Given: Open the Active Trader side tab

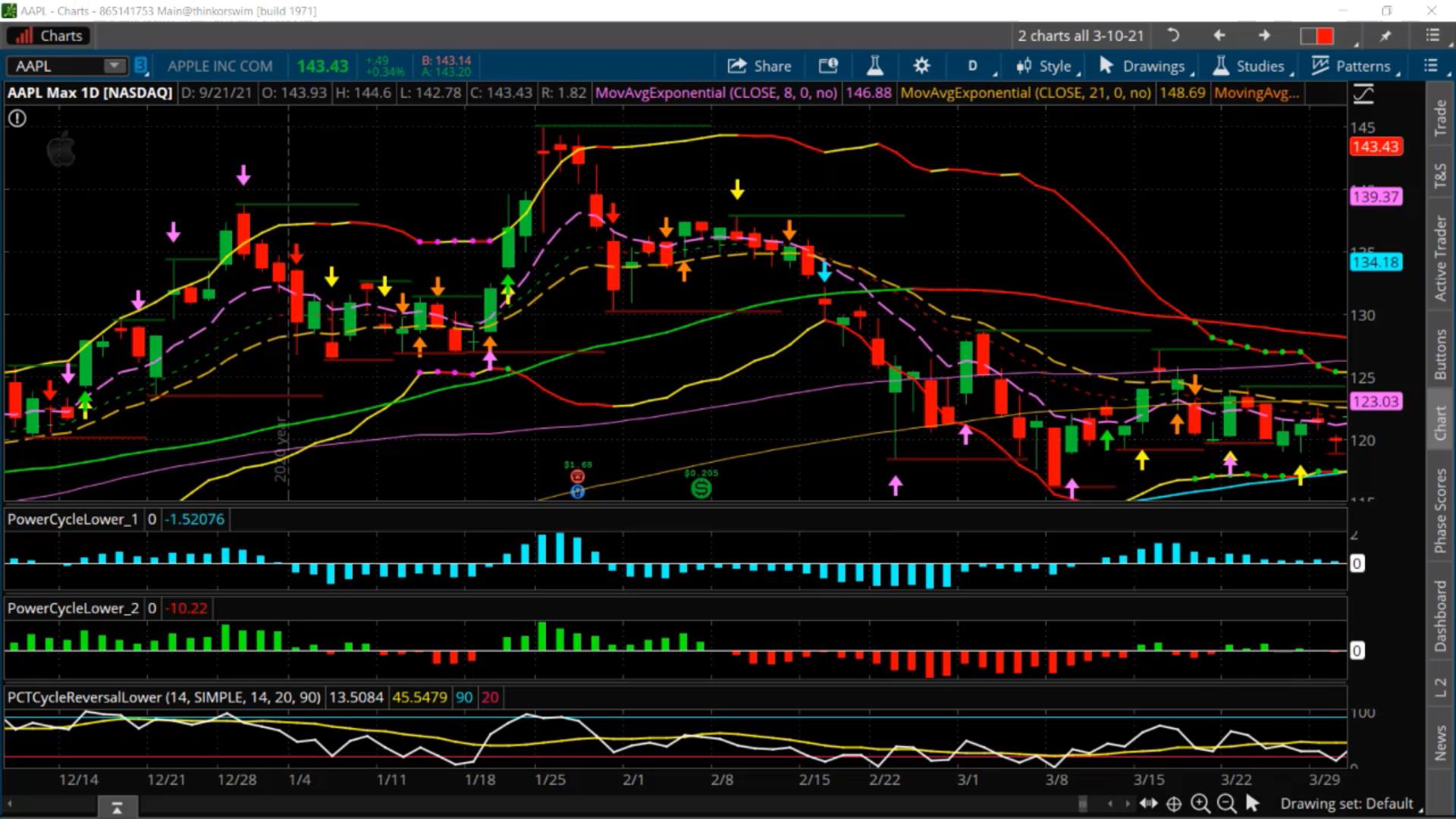Looking at the screenshot, I should point(1440,258).
